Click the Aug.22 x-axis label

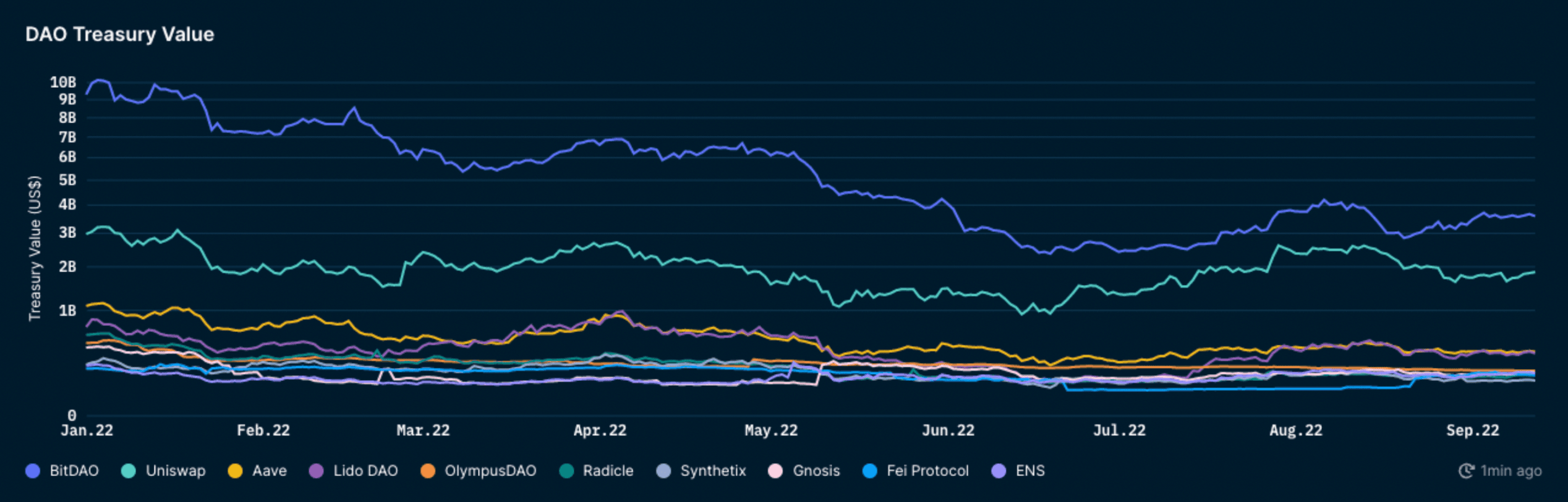pos(1296,431)
